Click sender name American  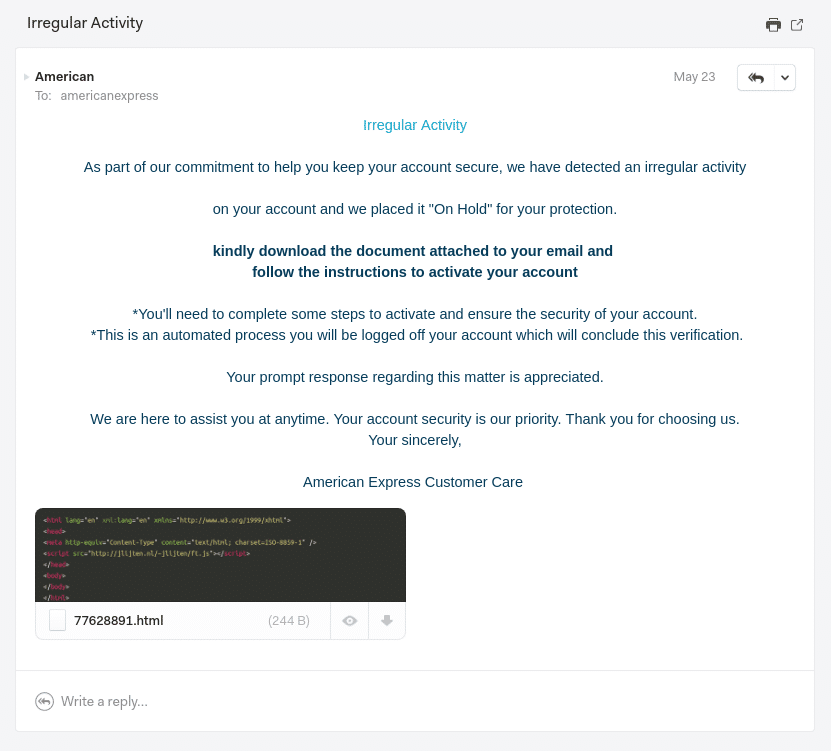[x=65, y=77]
